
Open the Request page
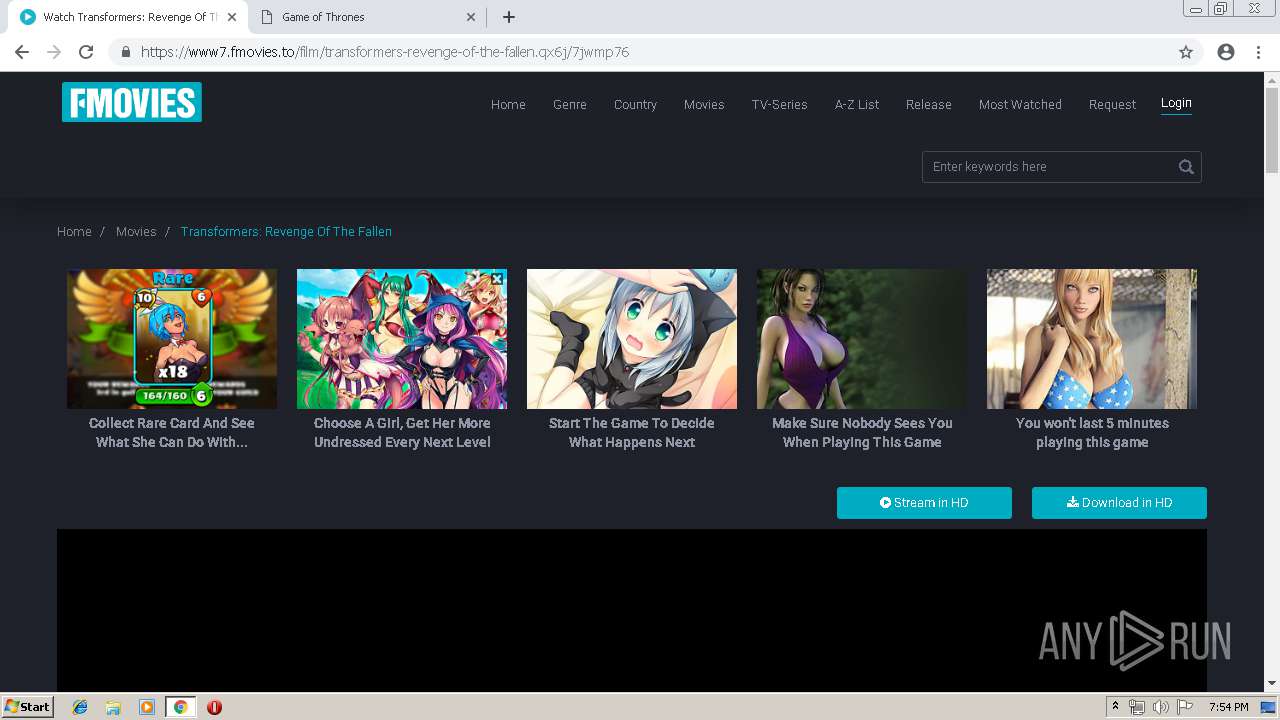click(x=1112, y=104)
